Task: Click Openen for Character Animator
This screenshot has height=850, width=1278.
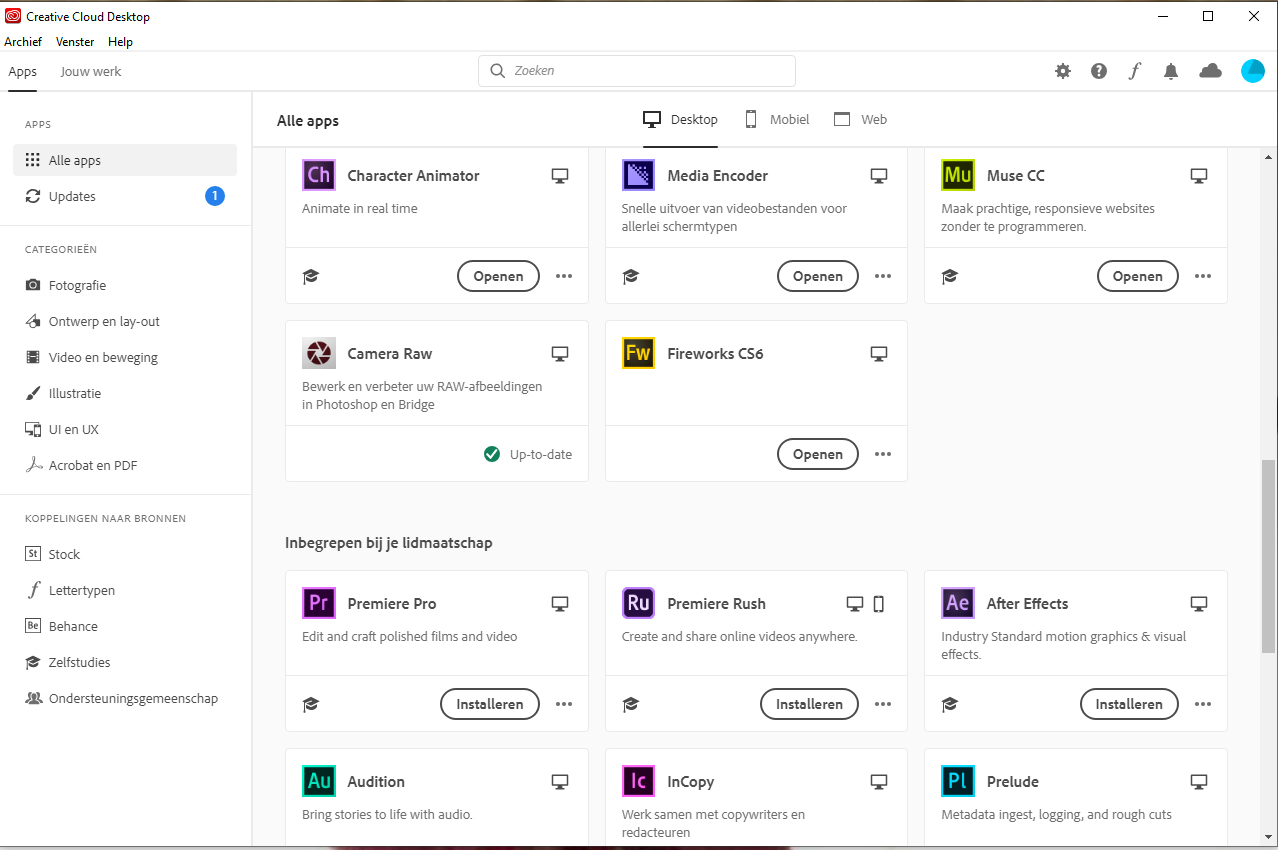Action: click(x=498, y=276)
